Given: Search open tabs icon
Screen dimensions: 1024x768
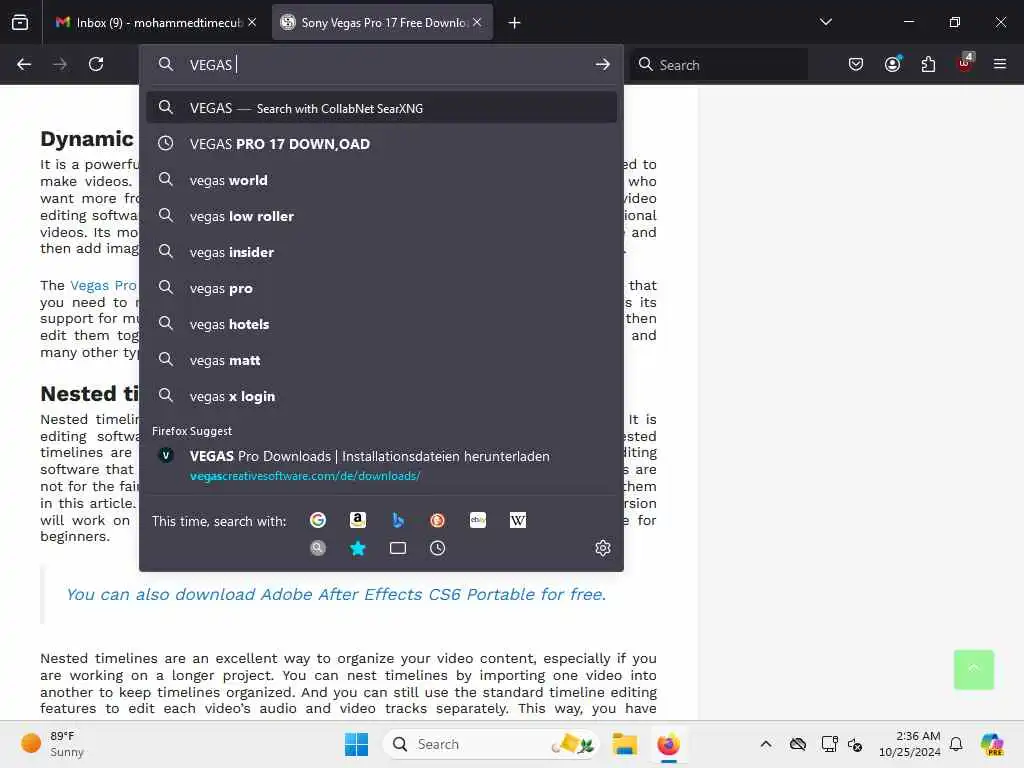Looking at the screenshot, I should click(x=398, y=548).
